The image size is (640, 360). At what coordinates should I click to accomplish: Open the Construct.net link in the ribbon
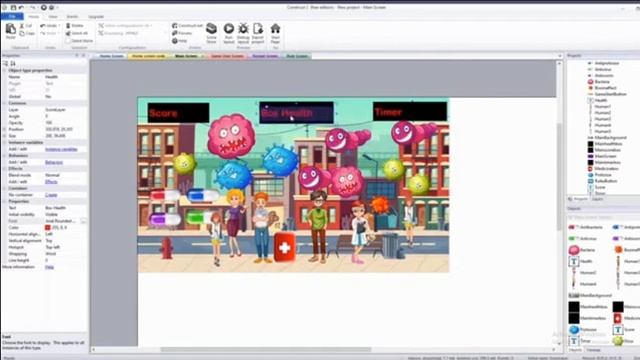187,26
